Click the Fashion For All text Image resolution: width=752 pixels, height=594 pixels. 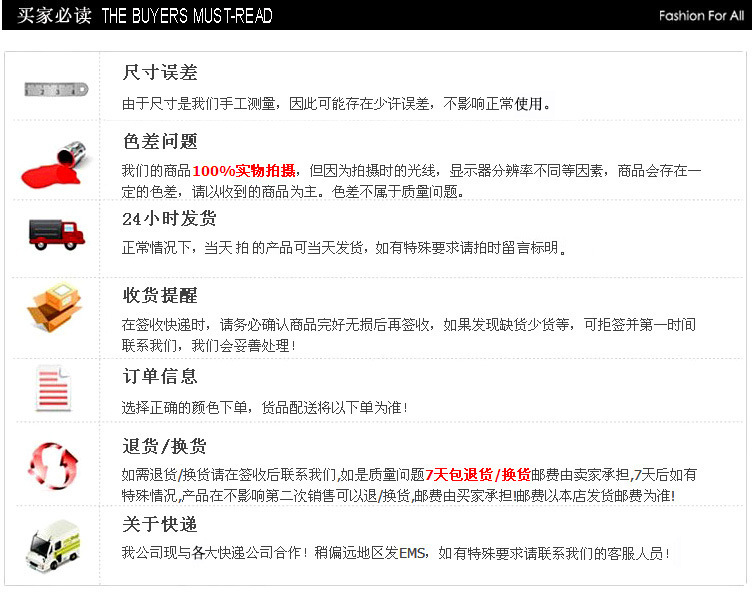(x=701, y=16)
